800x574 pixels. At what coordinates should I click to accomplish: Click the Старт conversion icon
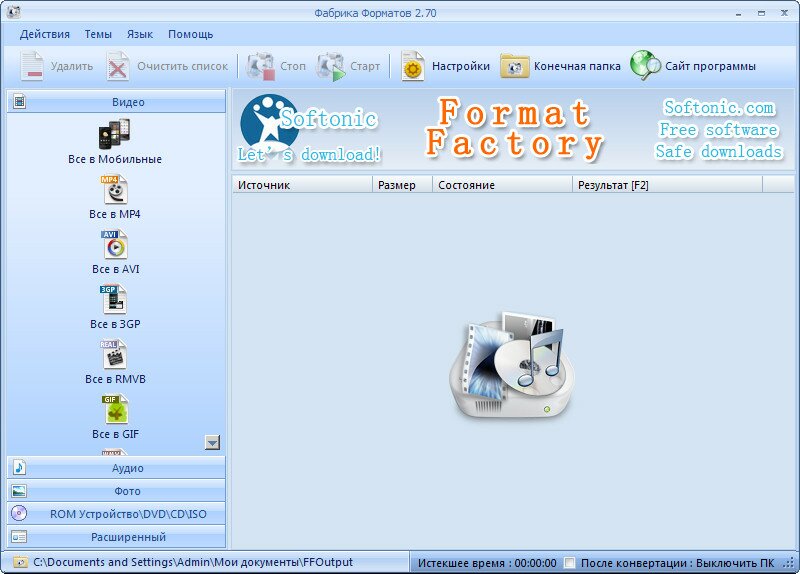click(331, 66)
